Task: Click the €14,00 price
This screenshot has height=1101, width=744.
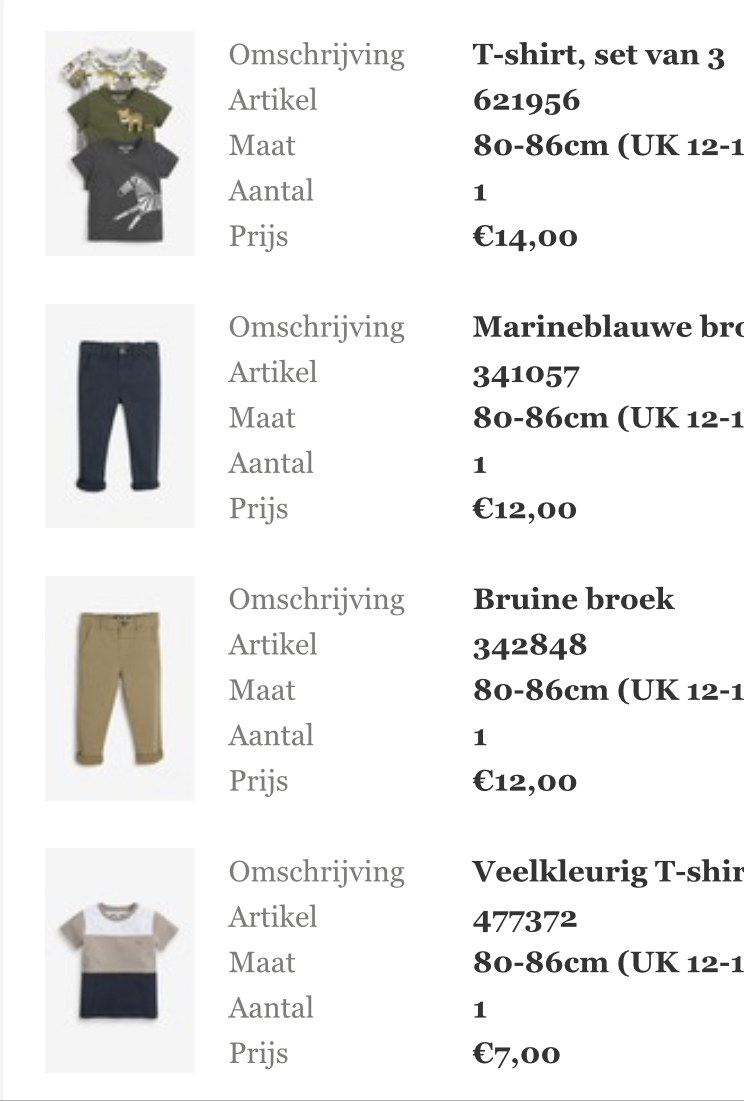Action: click(525, 237)
